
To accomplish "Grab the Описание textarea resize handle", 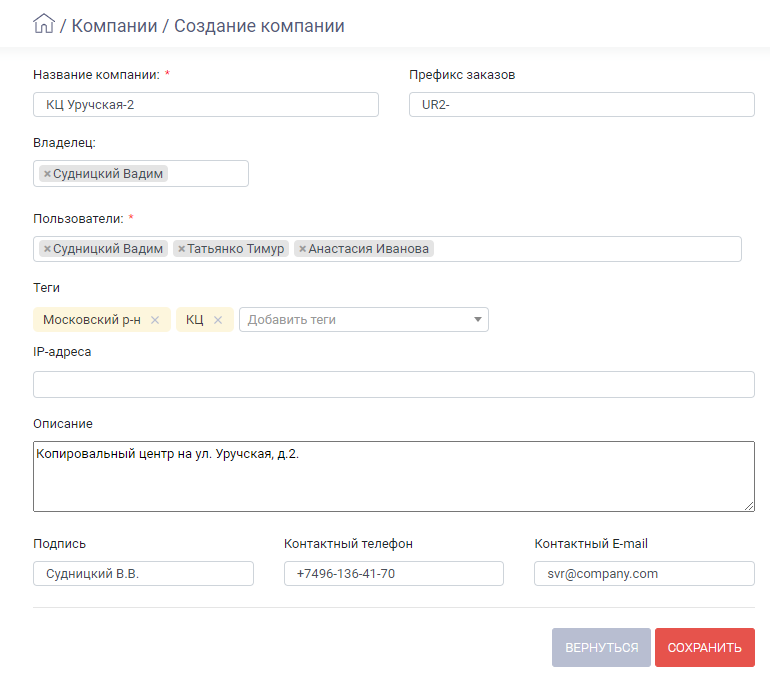I will click(749, 506).
